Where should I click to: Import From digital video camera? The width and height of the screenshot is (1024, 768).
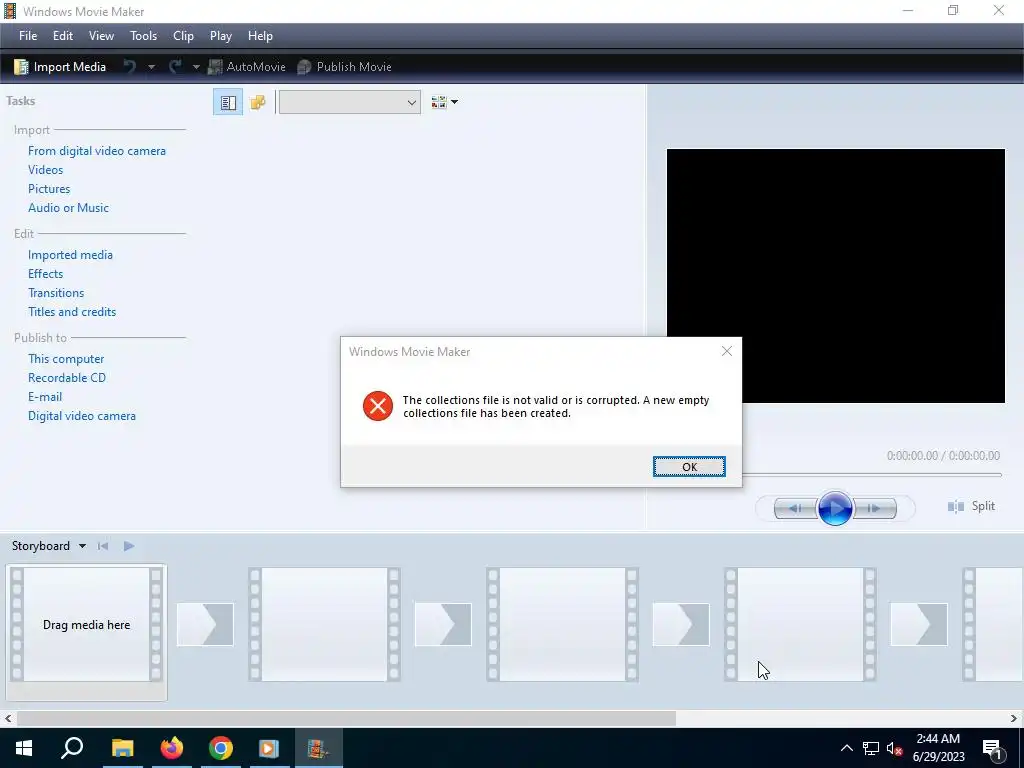97,151
